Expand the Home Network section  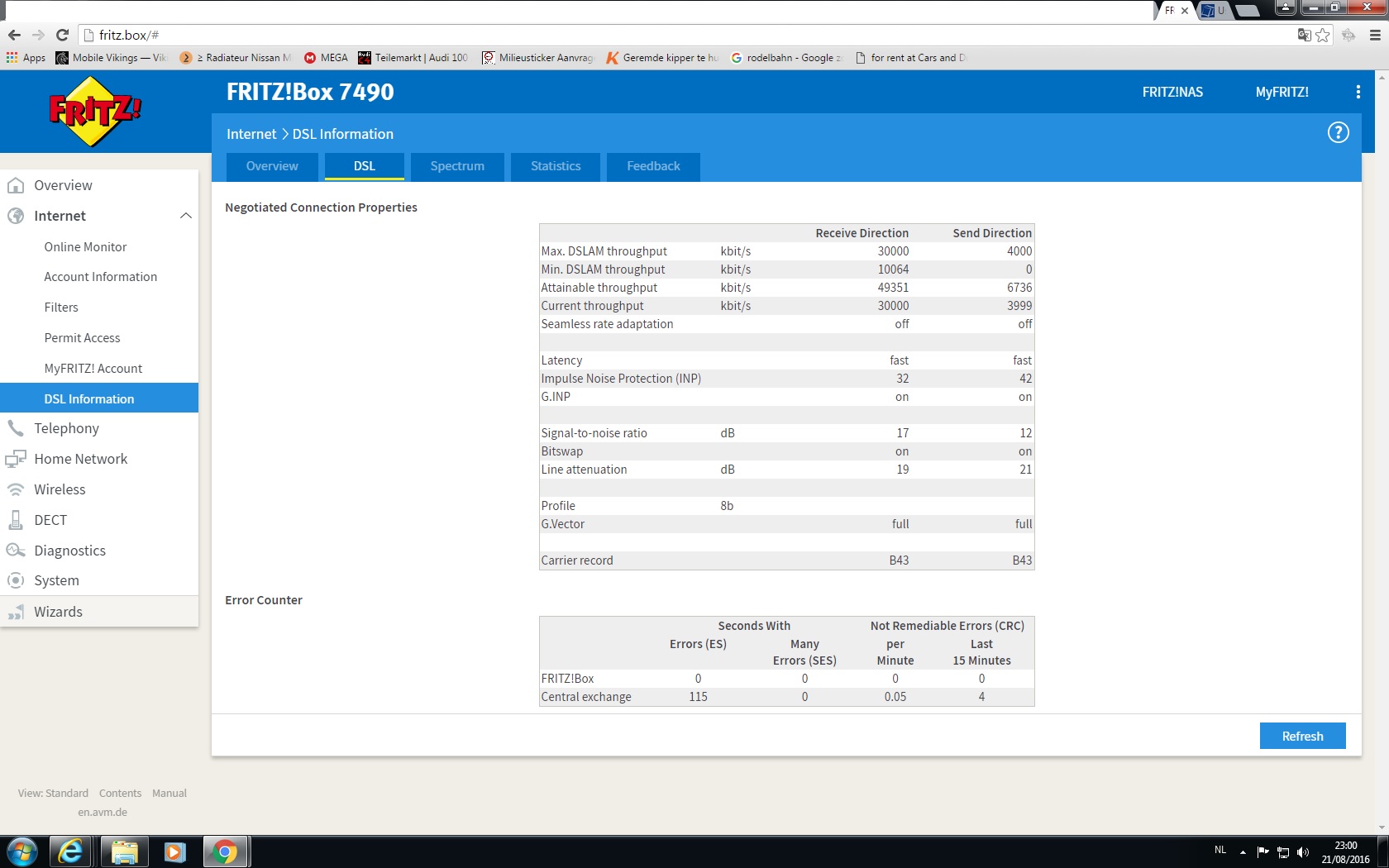(x=80, y=459)
